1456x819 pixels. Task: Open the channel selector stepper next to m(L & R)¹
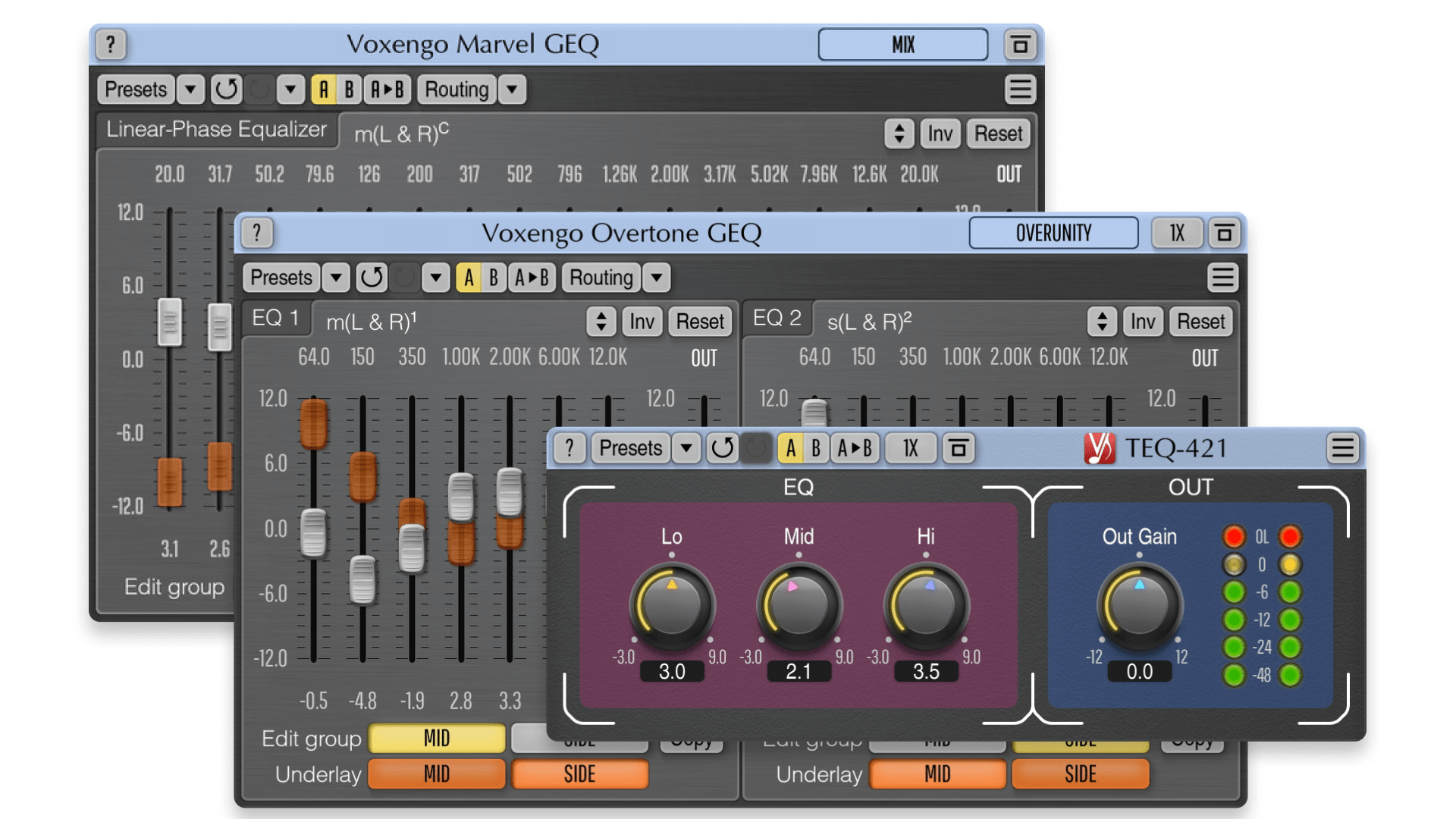tap(601, 321)
